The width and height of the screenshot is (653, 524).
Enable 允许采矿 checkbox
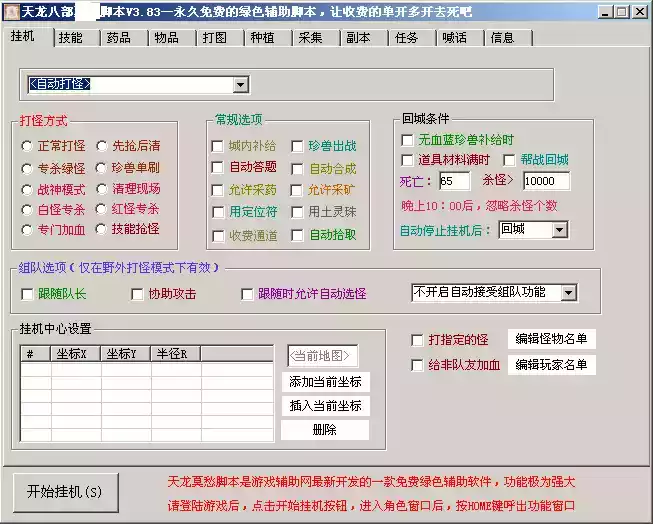coord(297,190)
